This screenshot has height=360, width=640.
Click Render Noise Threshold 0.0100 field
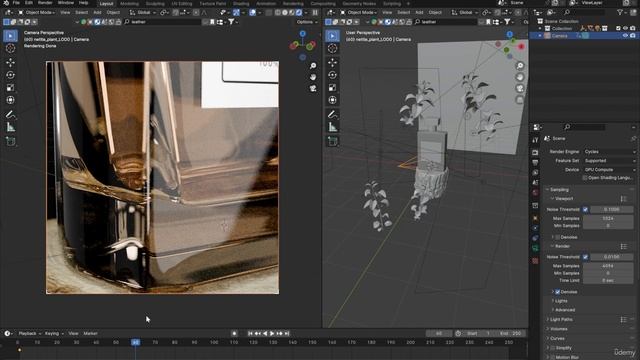pos(611,257)
